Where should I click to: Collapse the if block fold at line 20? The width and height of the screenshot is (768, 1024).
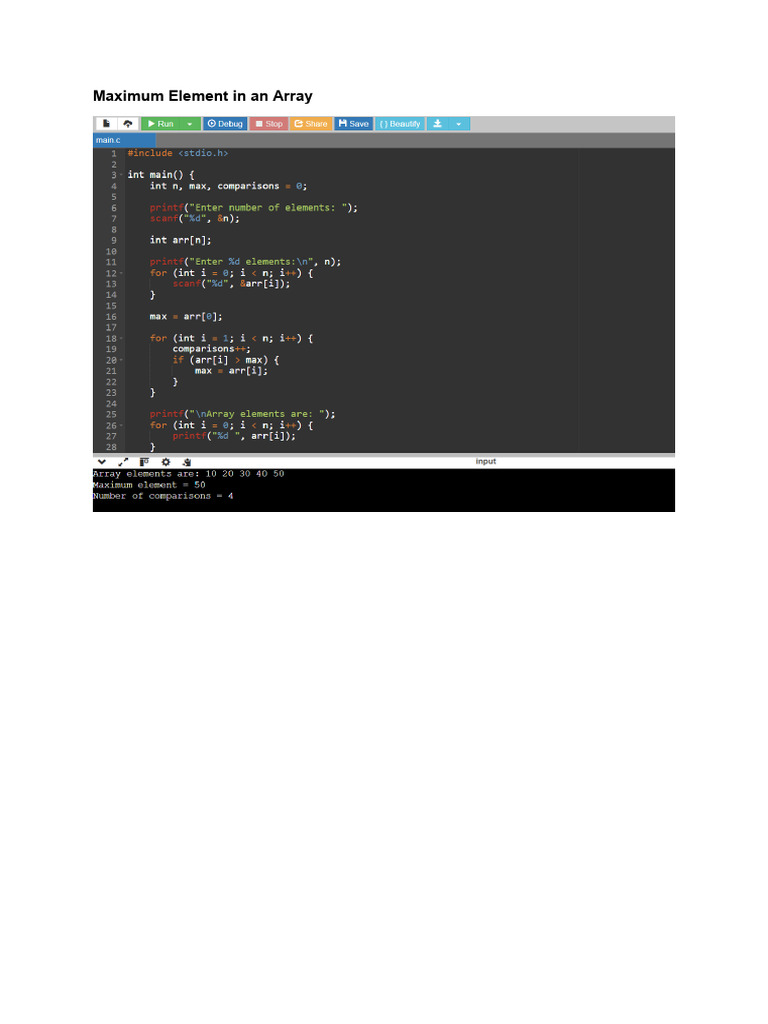point(121,360)
